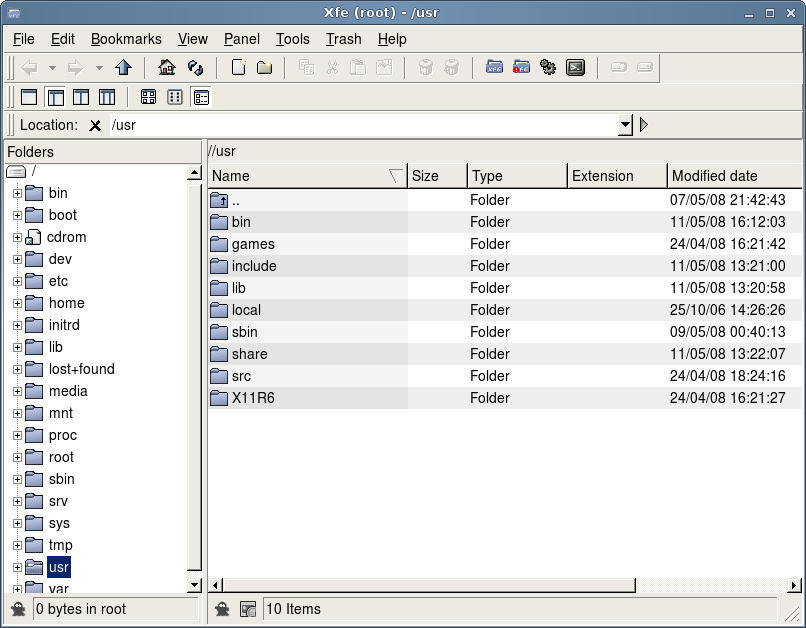The width and height of the screenshot is (806, 628).
Task: Click the file list horizontal scrollbar thumb
Action: (429, 585)
